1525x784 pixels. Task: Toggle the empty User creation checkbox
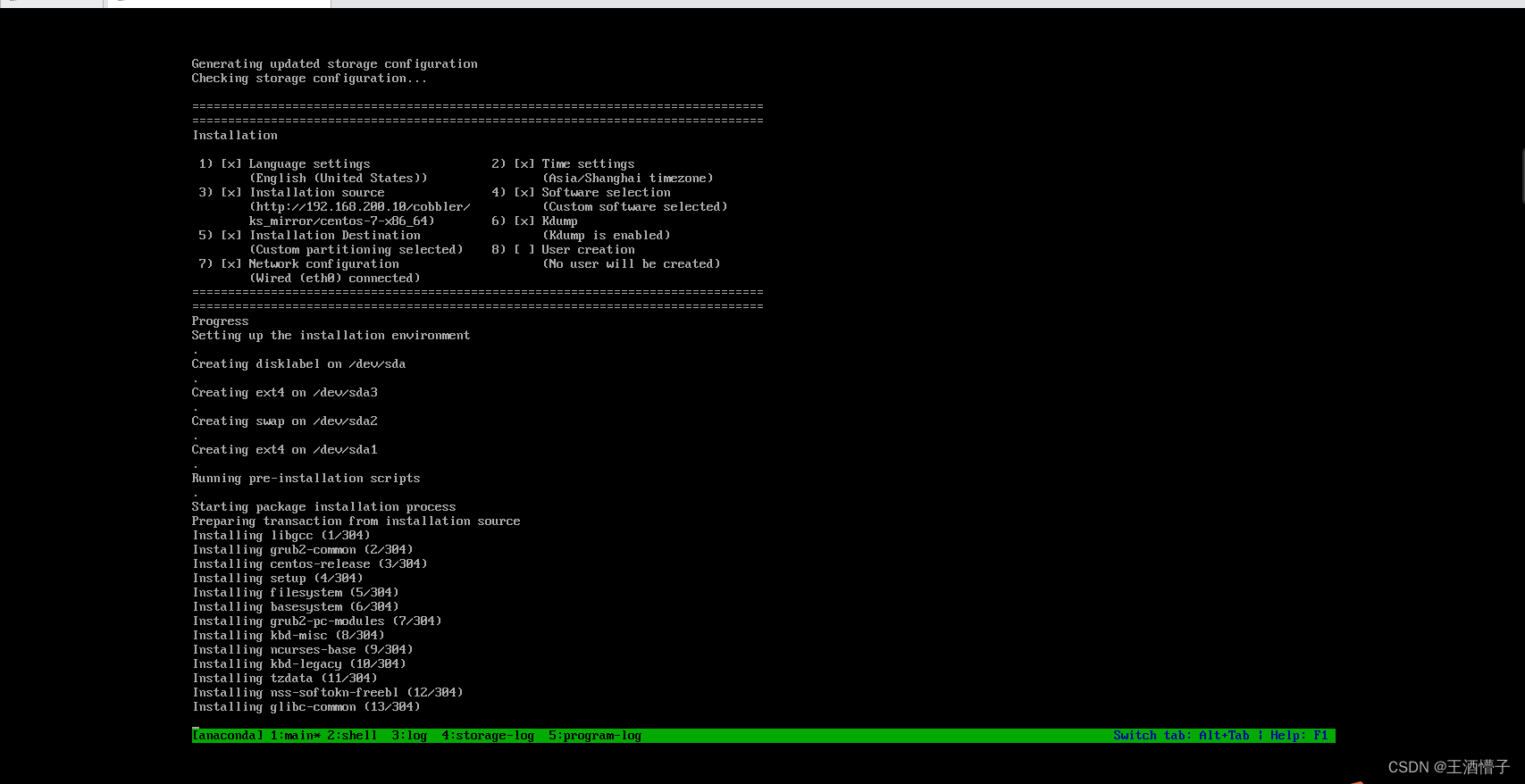click(524, 250)
